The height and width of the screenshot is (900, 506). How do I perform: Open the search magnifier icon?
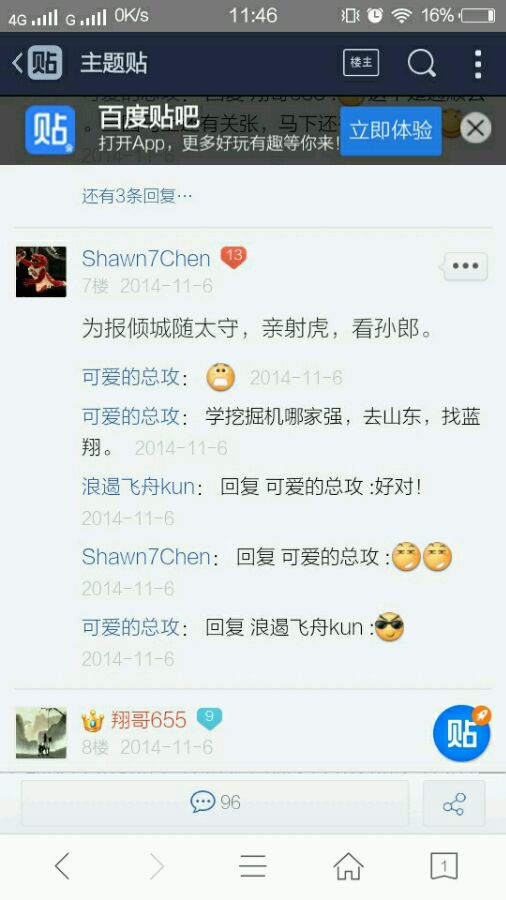click(x=422, y=63)
